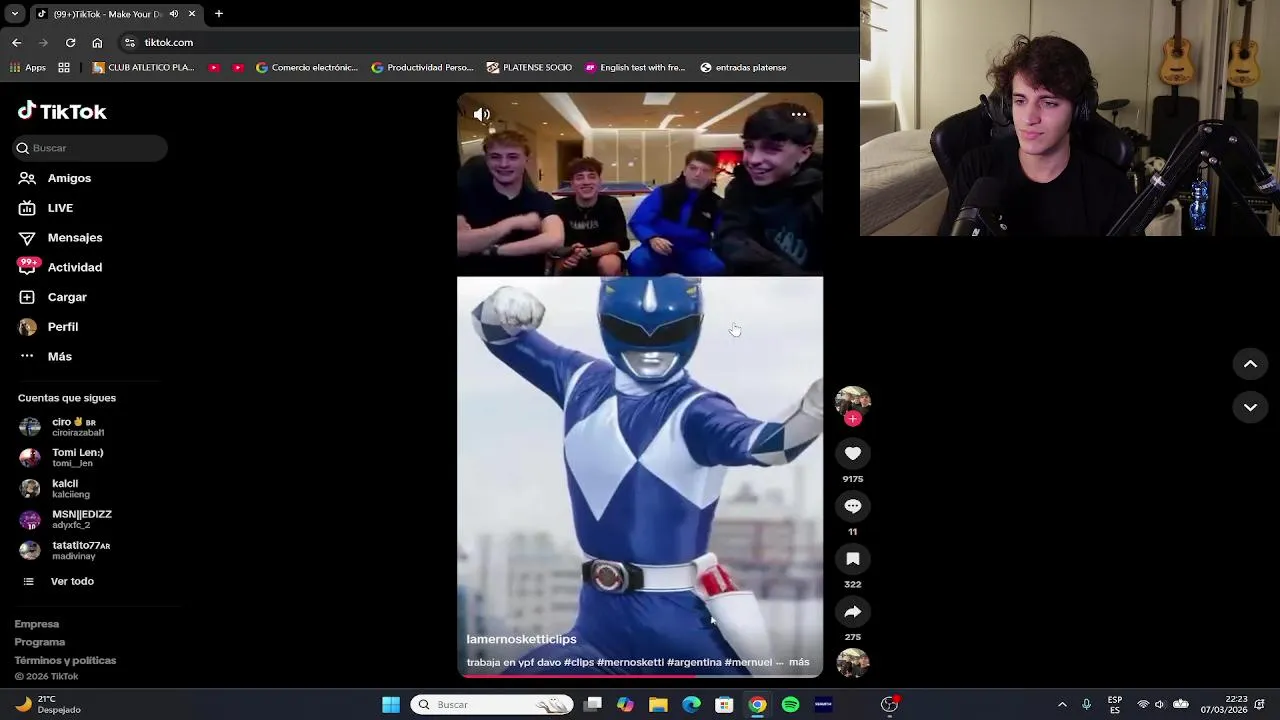This screenshot has height=720, width=1280.
Task: Open followed account tatatito77
Action: (65, 550)
